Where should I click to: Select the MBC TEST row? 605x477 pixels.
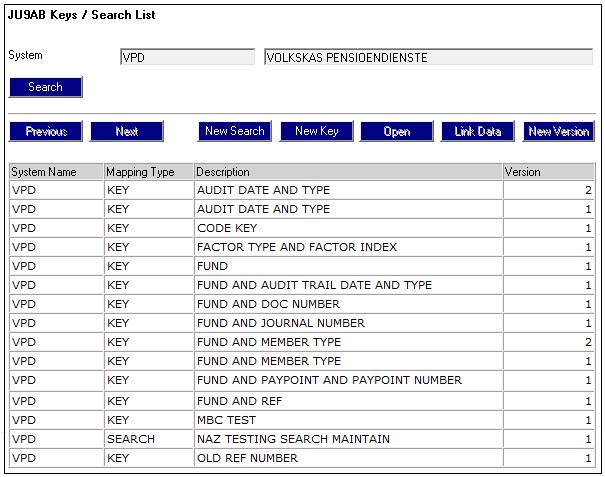pos(302,420)
